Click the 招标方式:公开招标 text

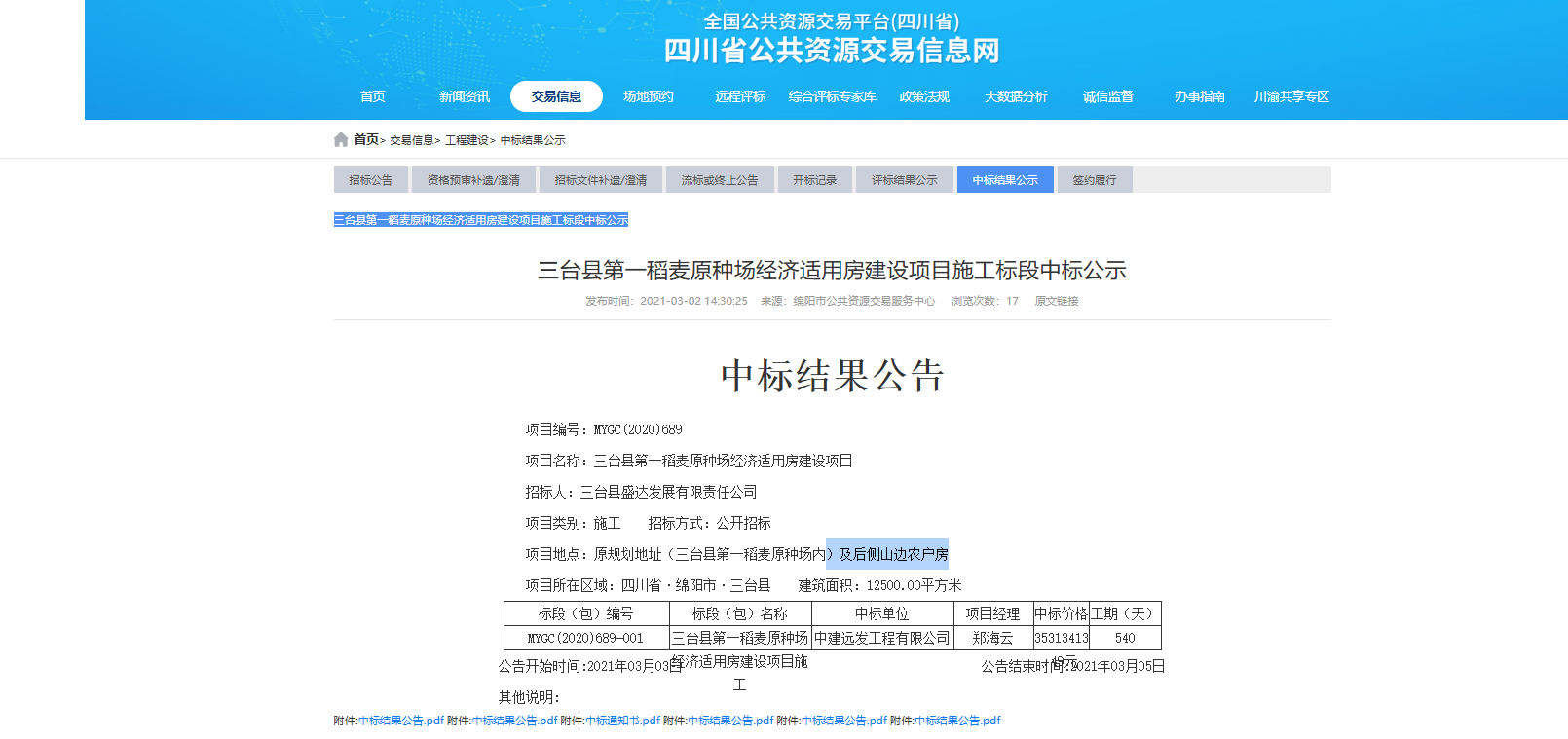click(x=709, y=523)
